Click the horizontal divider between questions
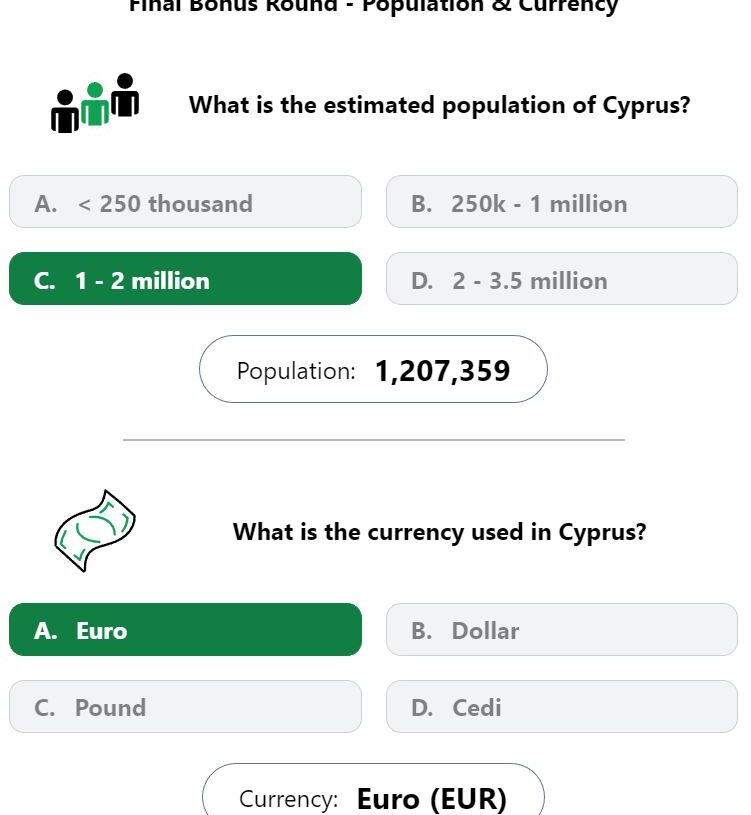Viewport: 751px width, 815px height. [x=374, y=440]
